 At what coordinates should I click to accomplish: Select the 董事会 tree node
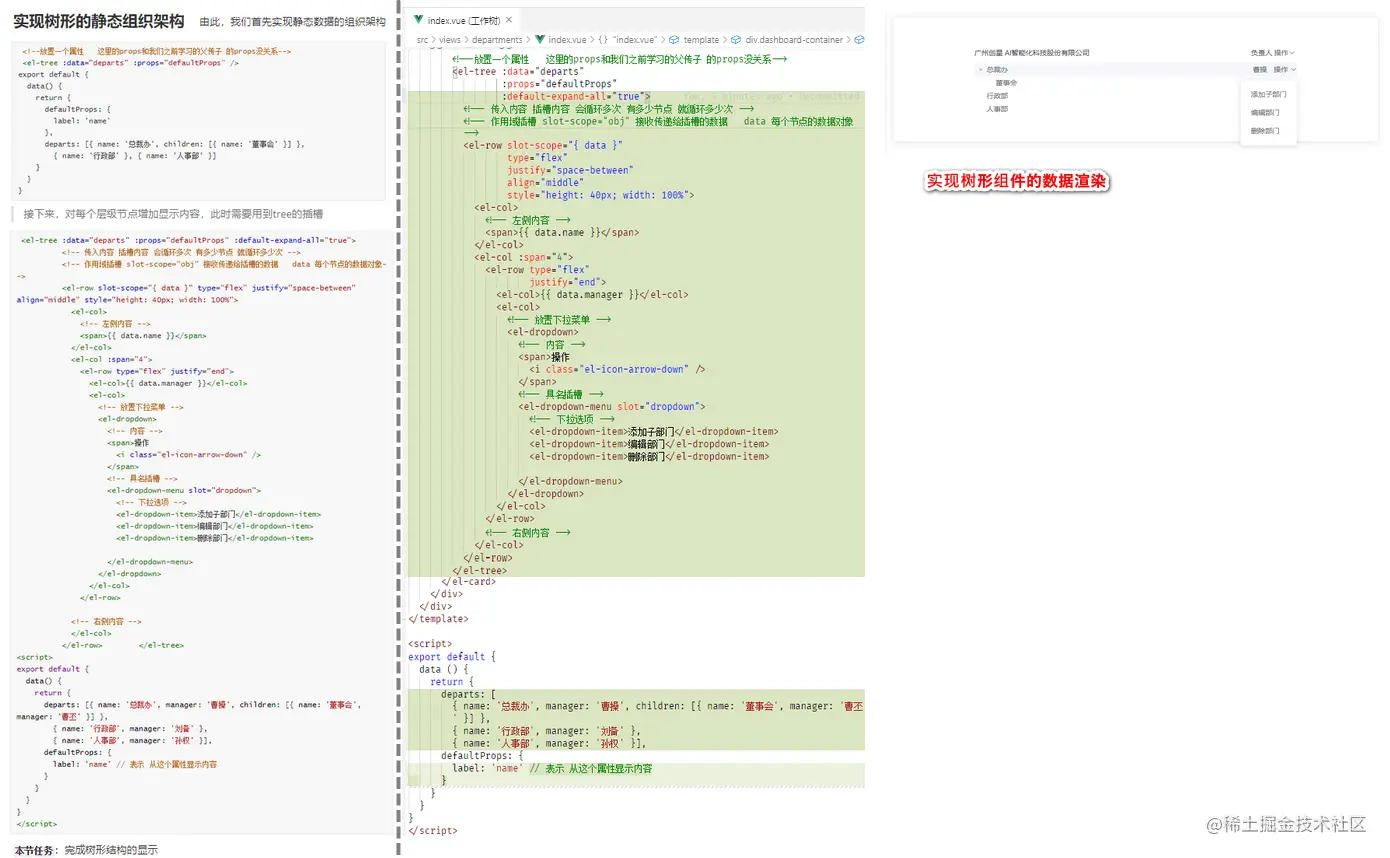1006,83
